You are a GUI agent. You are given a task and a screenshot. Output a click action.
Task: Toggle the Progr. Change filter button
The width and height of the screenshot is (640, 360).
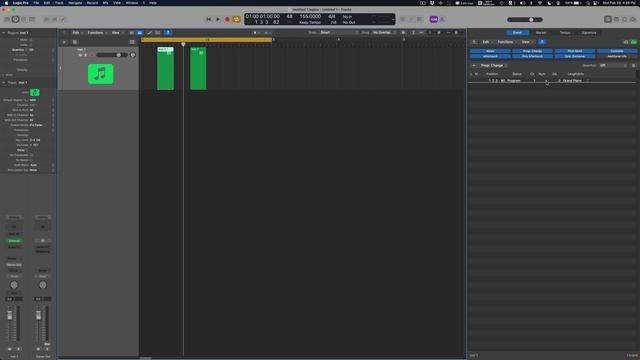click(532, 51)
